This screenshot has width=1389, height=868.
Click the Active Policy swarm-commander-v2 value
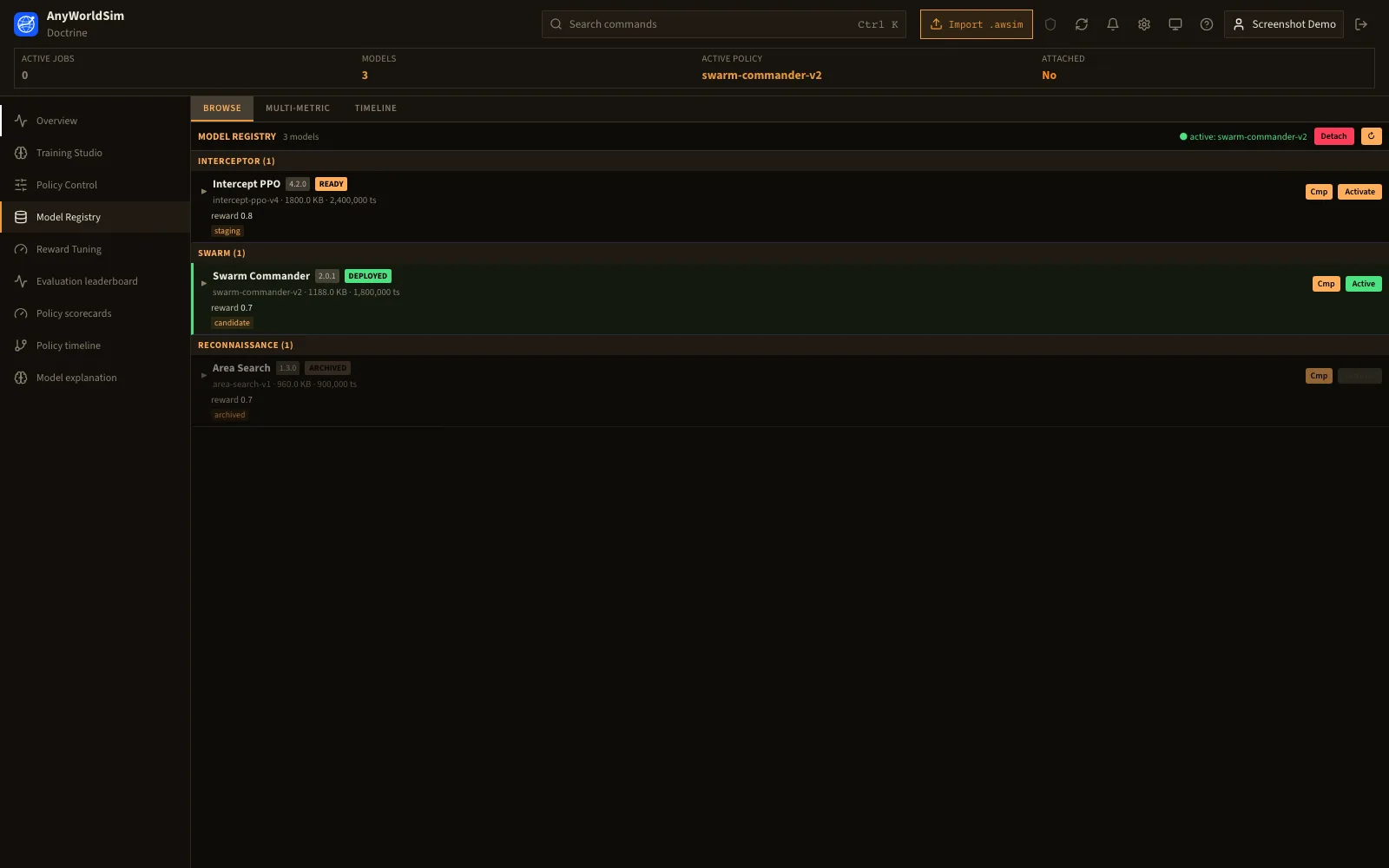pyautogui.click(x=761, y=76)
